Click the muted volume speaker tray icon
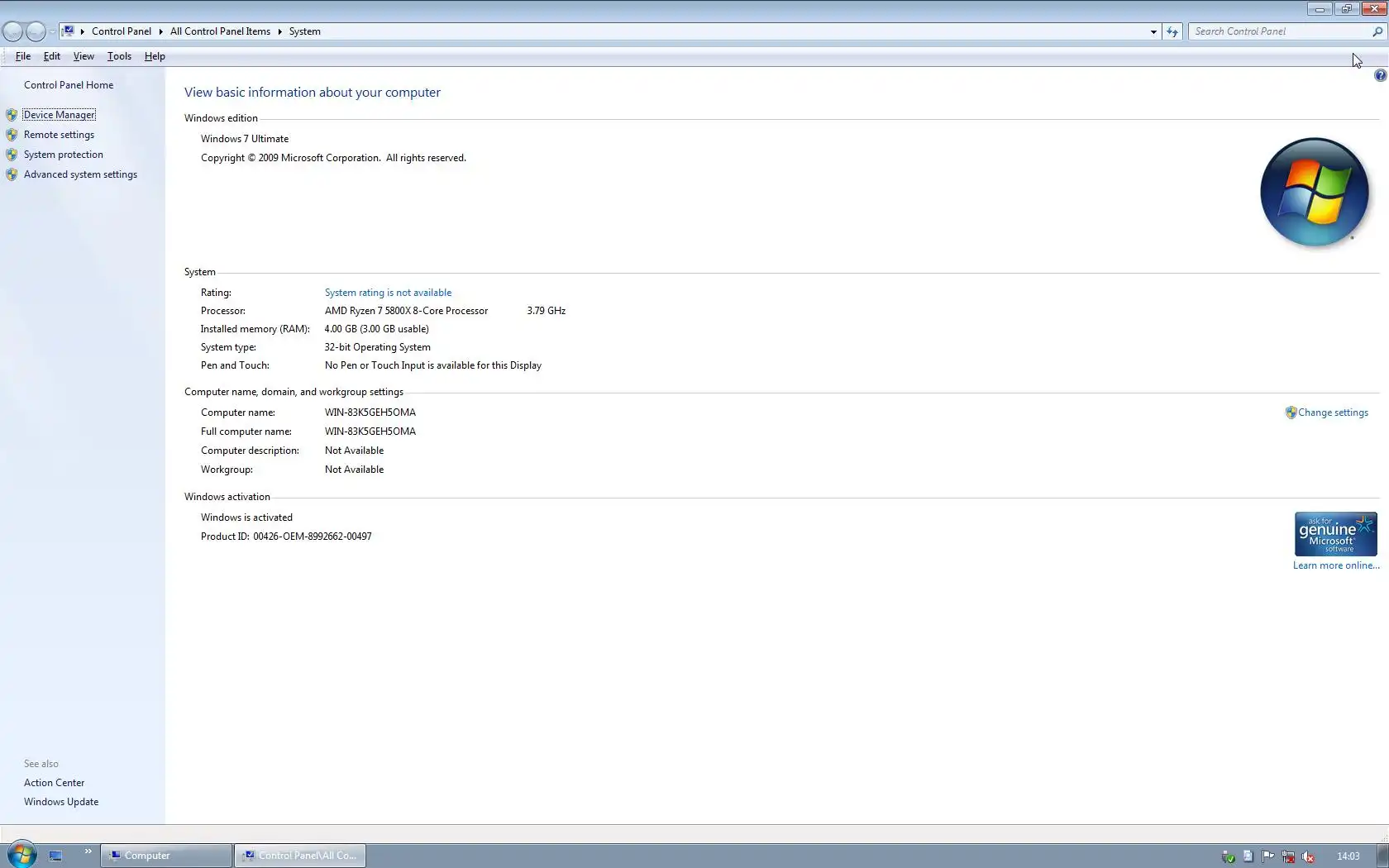The width and height of the screenshot is (1389, 868). pyautogui.click(x=1308, y=856)
